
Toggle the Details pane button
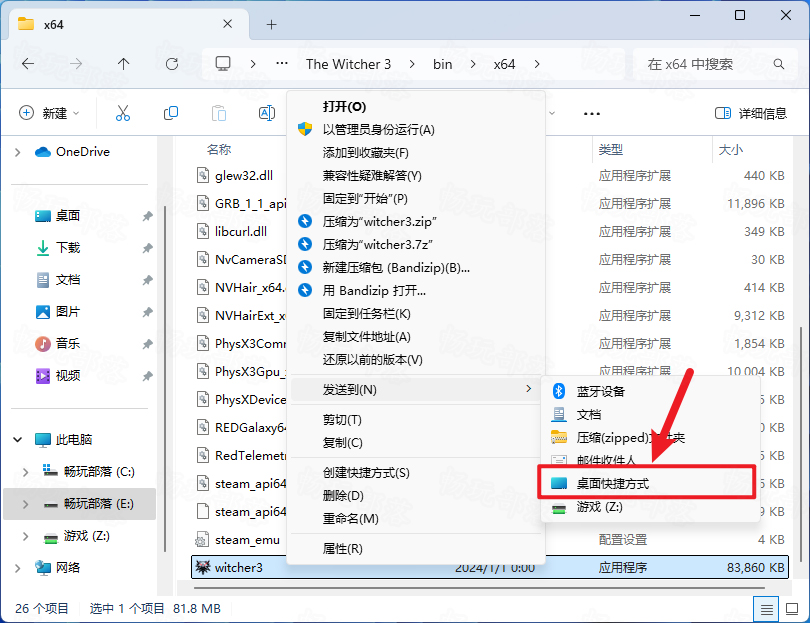(751, 113)
